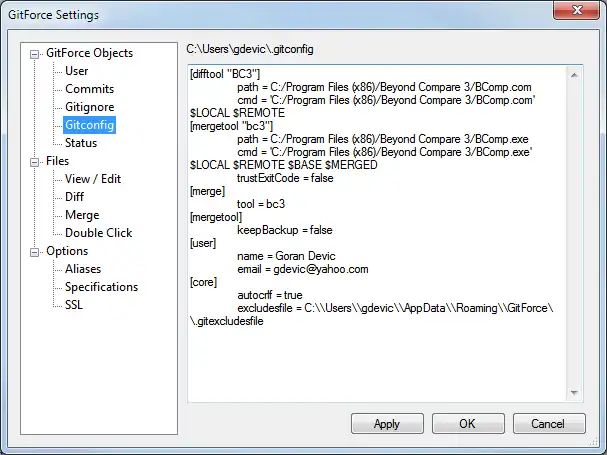
Task: Click the '[mergetool "bc3"]' section line
Action: (231, 126)
